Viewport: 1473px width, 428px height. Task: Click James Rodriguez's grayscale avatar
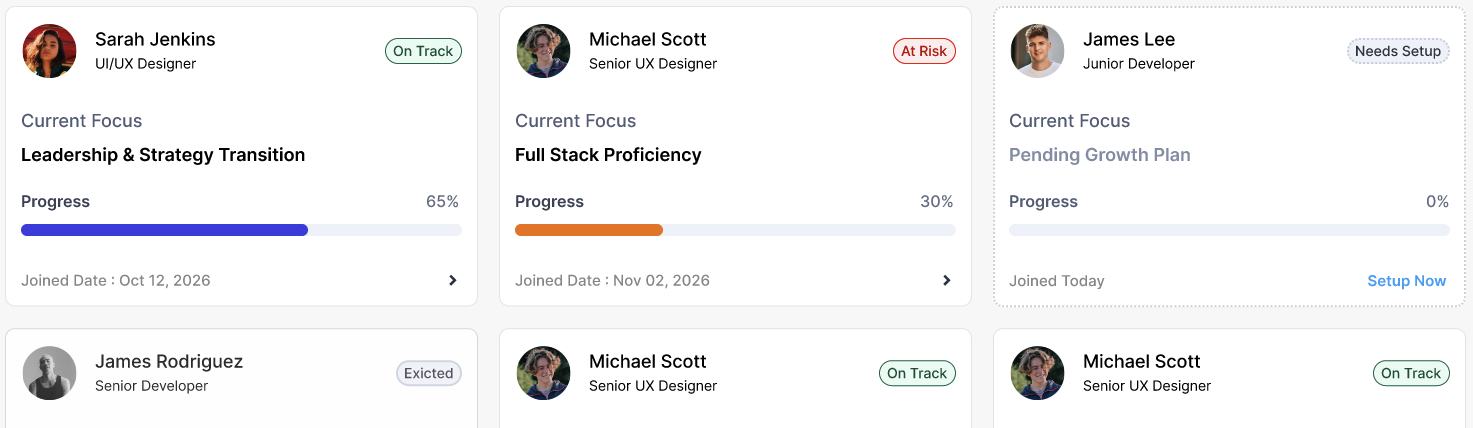coord(50,373)
